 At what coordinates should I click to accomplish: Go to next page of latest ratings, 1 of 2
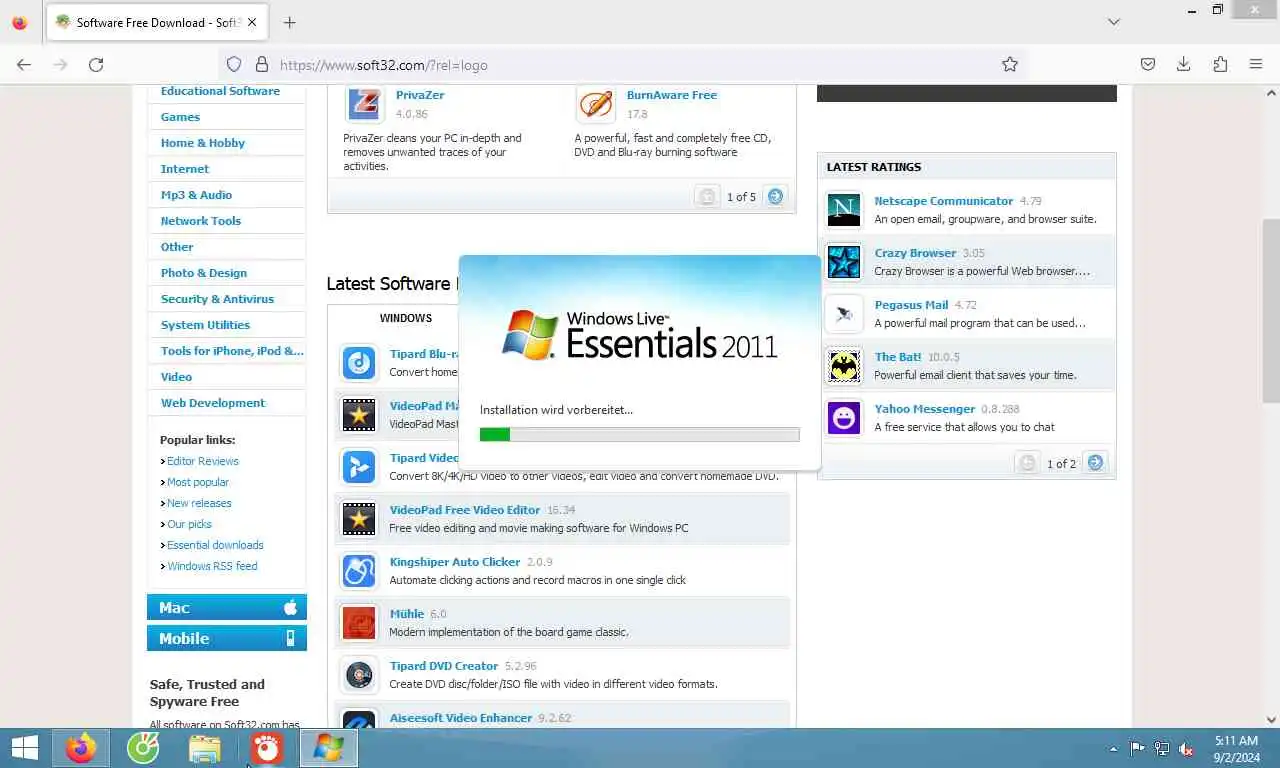[1096, 463]
